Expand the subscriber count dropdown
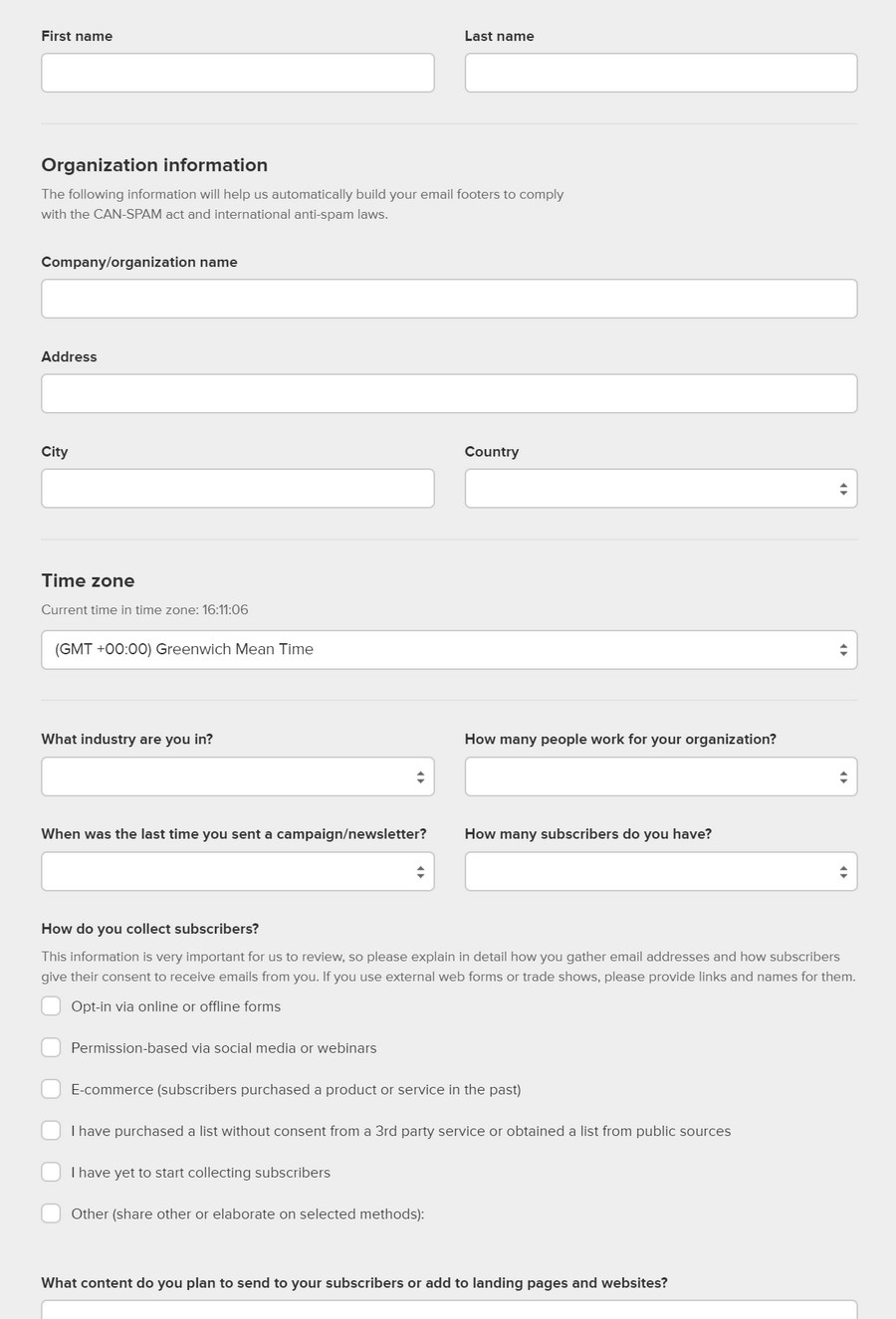896x1319 pixels. pyautogui.click(x=661, y=871)
